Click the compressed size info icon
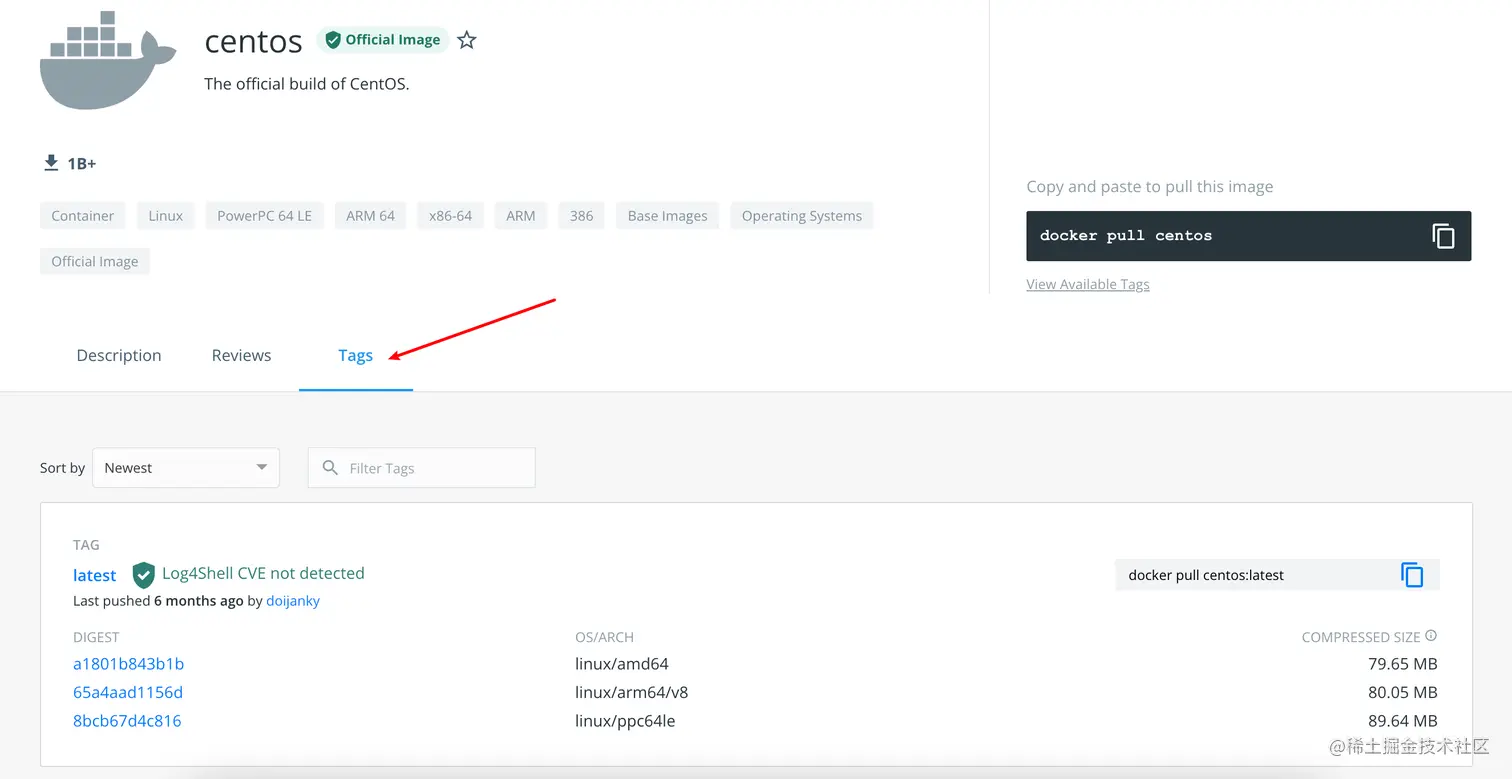This screenshot has width=1512, height=779. coord(1431,636)
